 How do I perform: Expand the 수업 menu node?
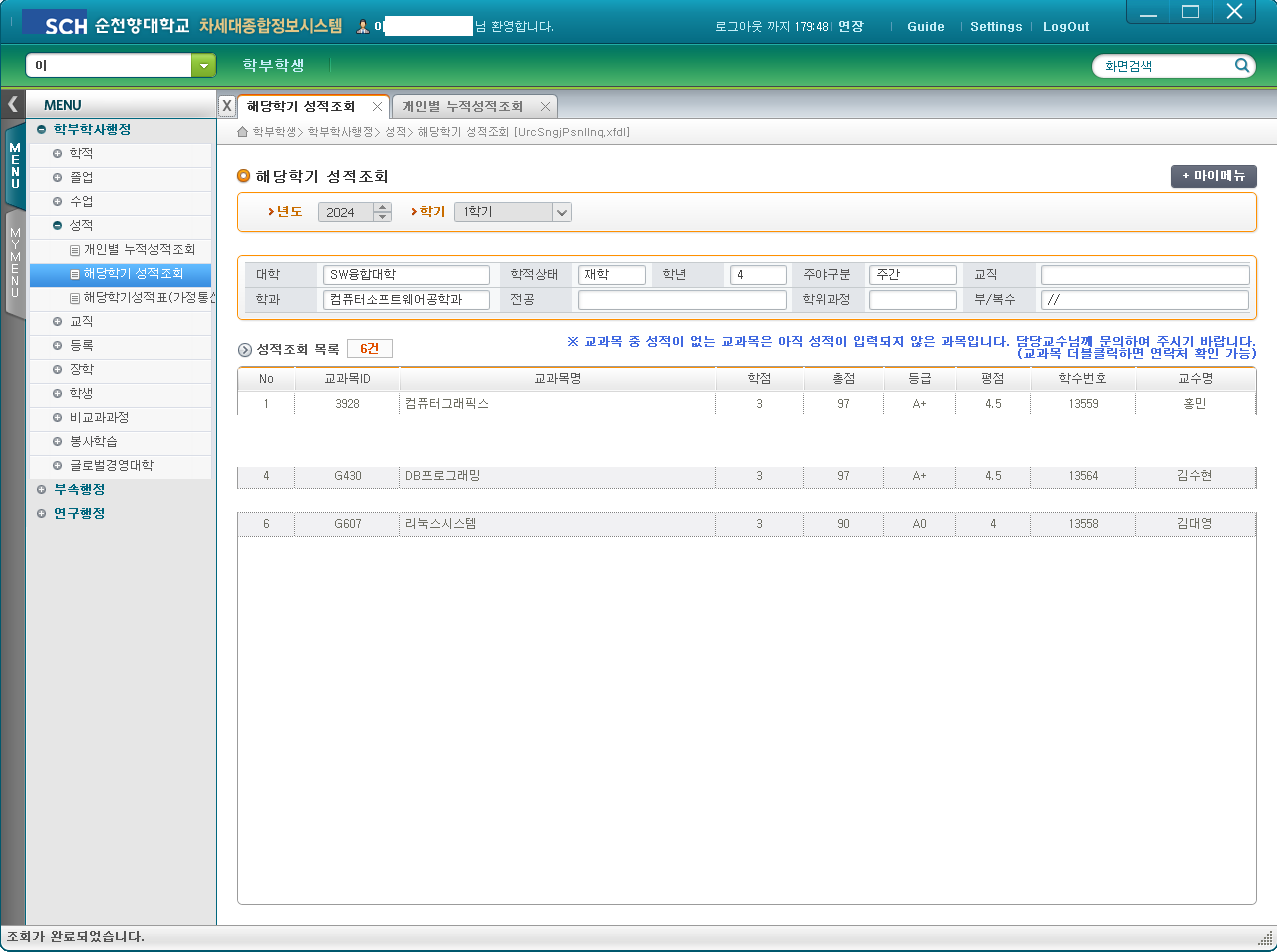(57, 201)
